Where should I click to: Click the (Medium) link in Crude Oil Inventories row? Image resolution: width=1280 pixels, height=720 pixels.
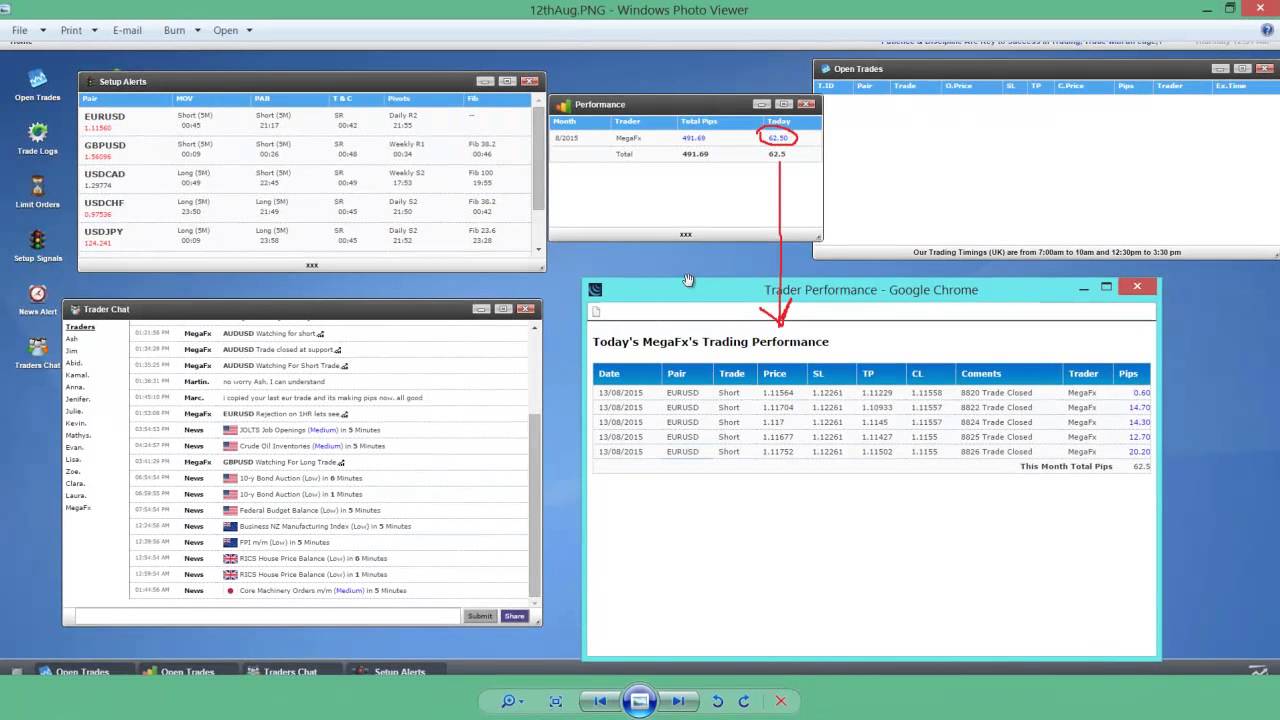[327, 446]
